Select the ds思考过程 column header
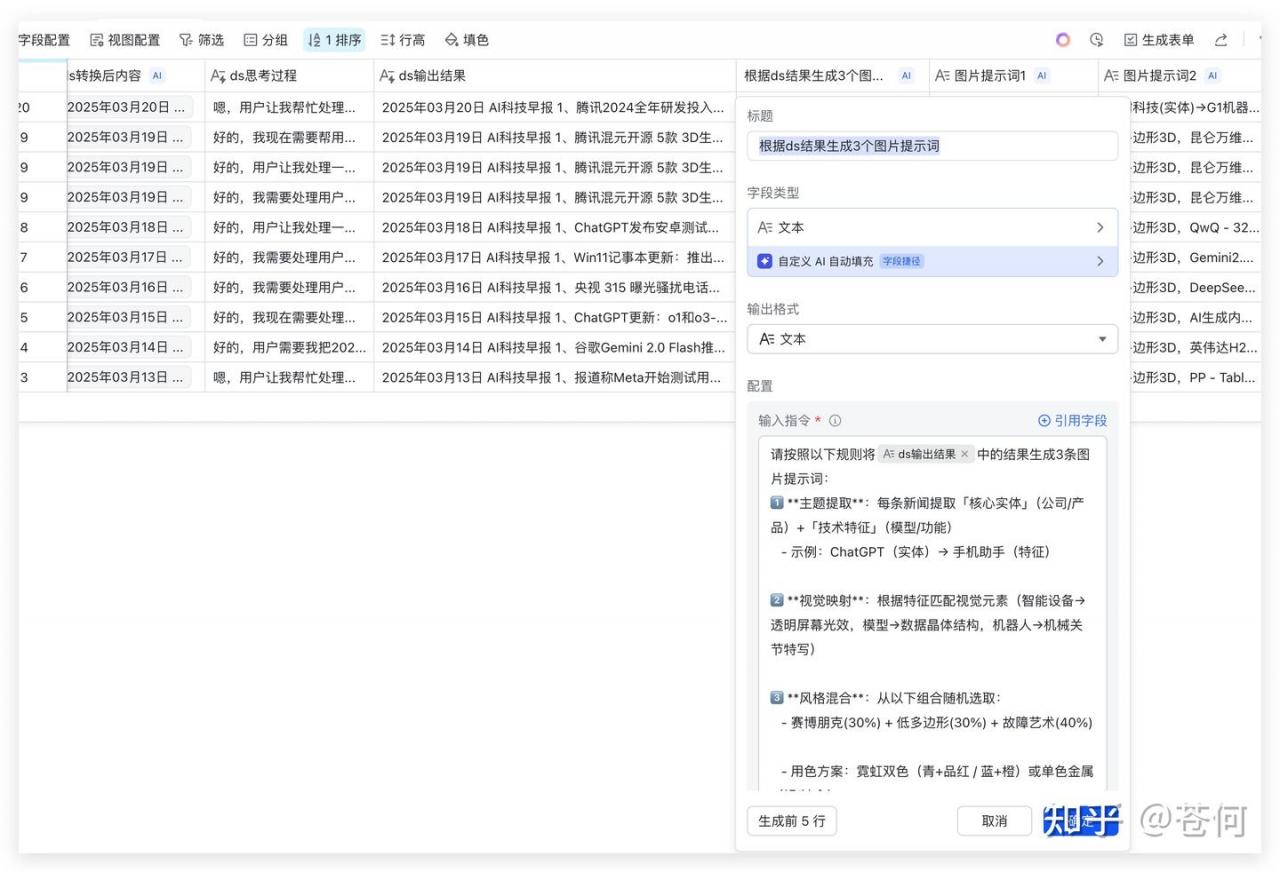Screen dimensions: 1280x872 (289, 75)
